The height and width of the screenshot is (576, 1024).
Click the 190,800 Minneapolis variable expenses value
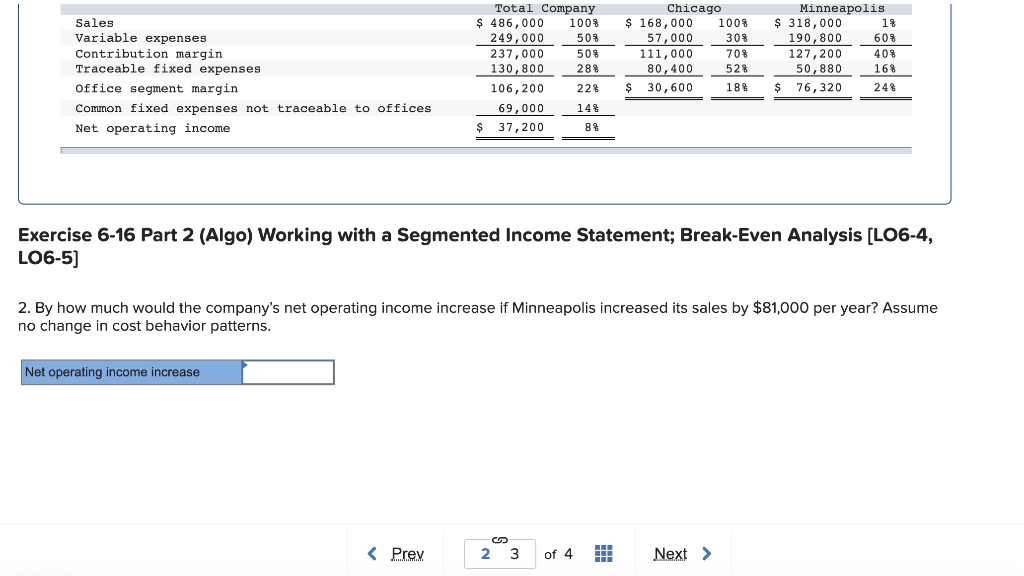(815, 38)
